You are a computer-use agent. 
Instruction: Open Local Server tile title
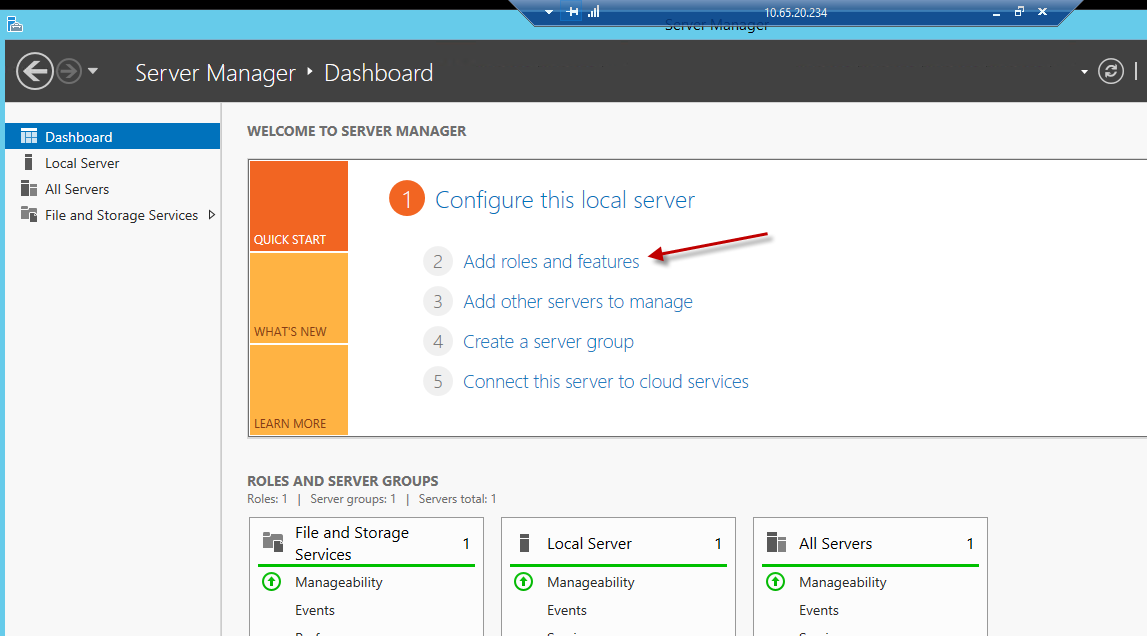click(x=589, y=544)
